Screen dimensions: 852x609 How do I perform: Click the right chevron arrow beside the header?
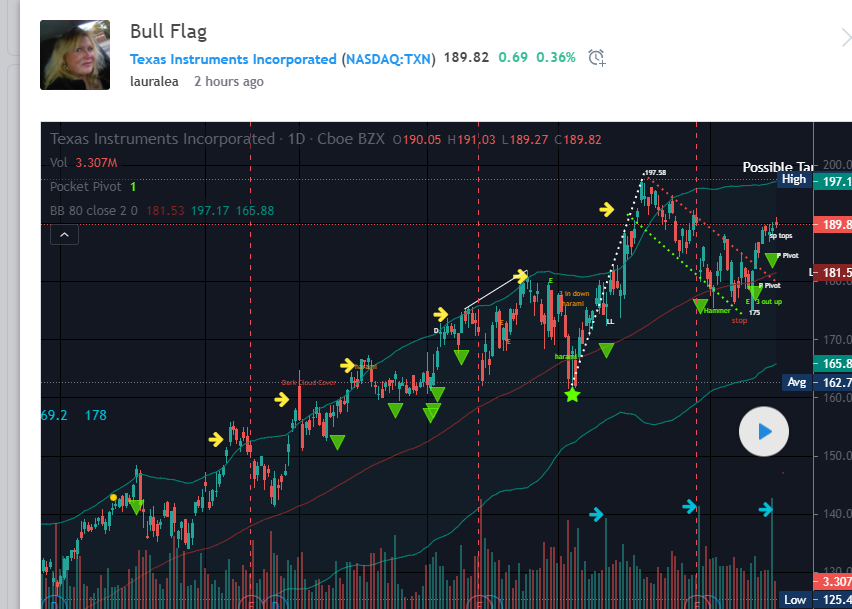click(844, 39)
